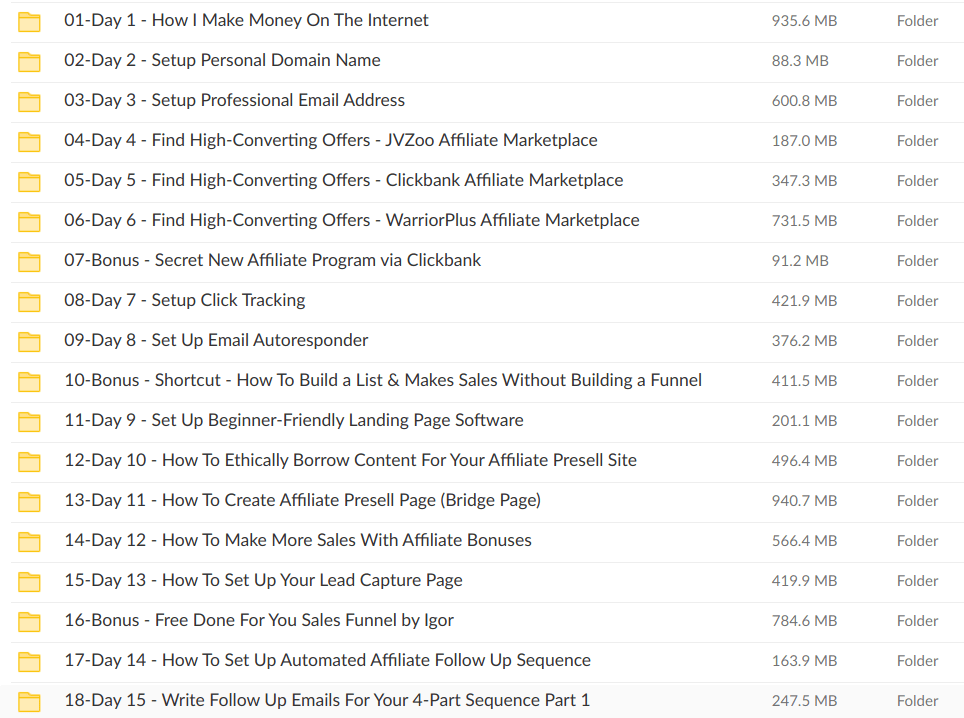Screen dimensions: 964x718
Task: Open the Clickbank Affiliate Marketplace folder
Action: pyautogui.click(x=343, y=180)
